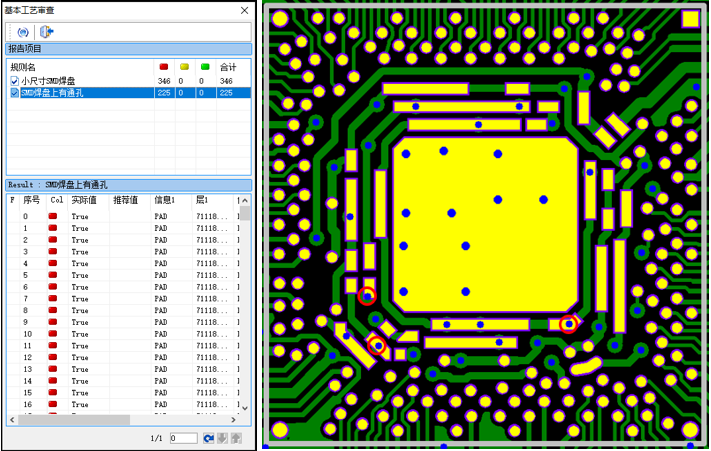Sort results by 推荐值 column header
Viewport: 711px width, 451px height.
pos(125,200)
